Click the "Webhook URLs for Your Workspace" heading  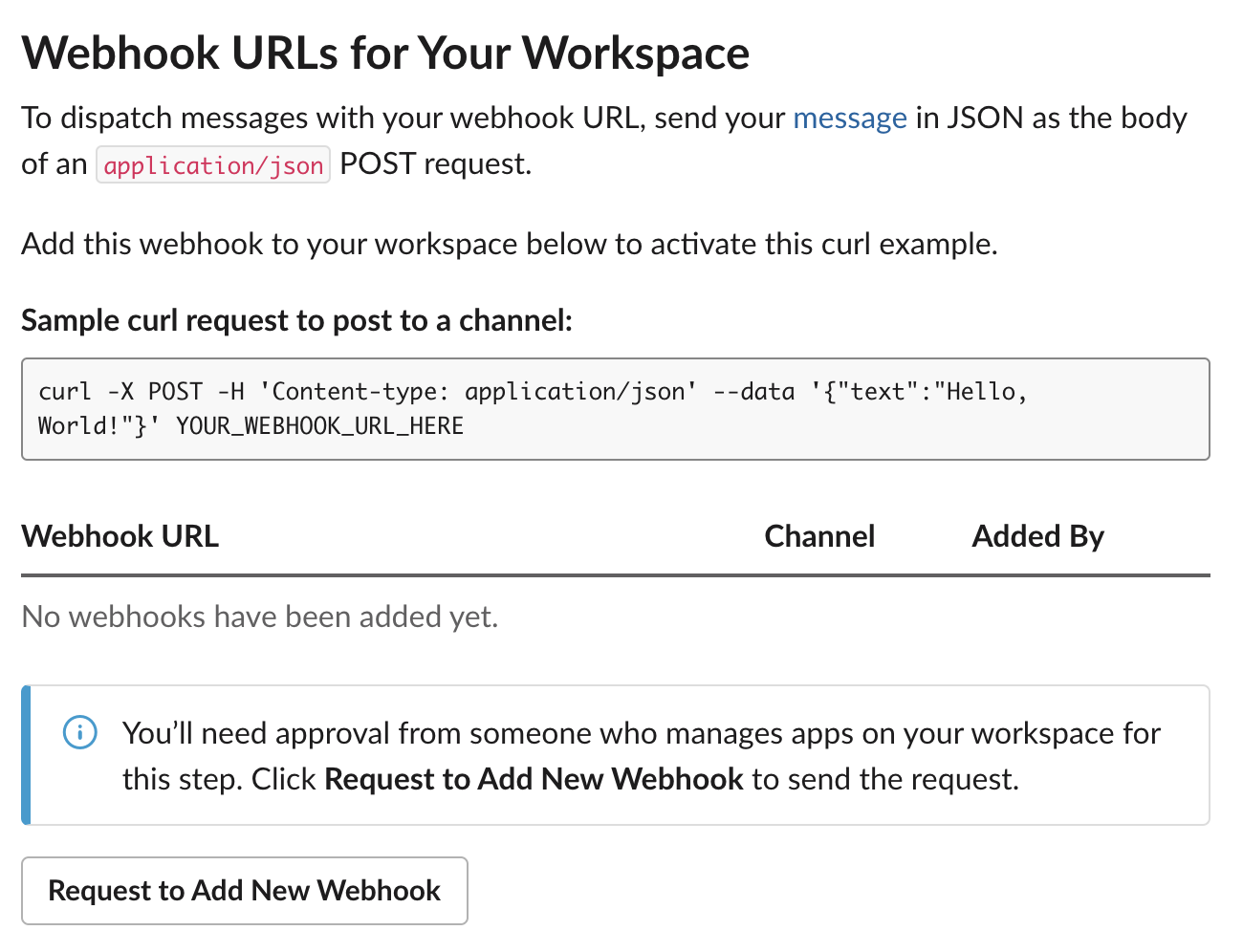pos(385,54)
